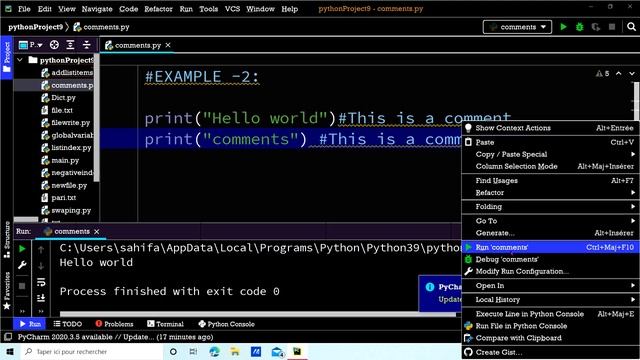
Task: Choose Run 'comments' from context menu
Action: tap(551, 247)
